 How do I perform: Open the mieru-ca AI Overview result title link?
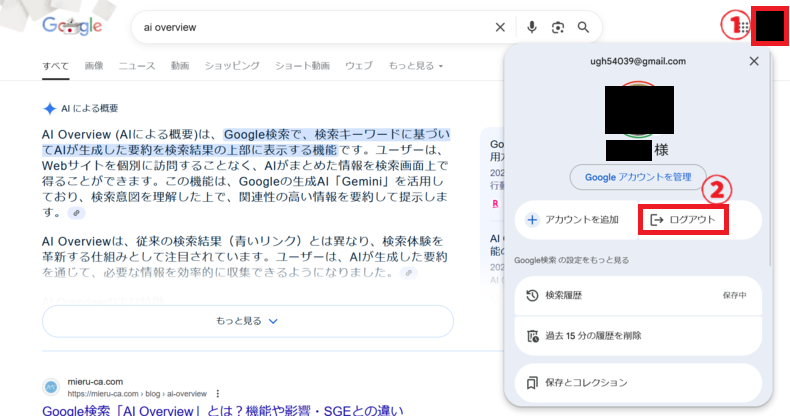[223, 410]
